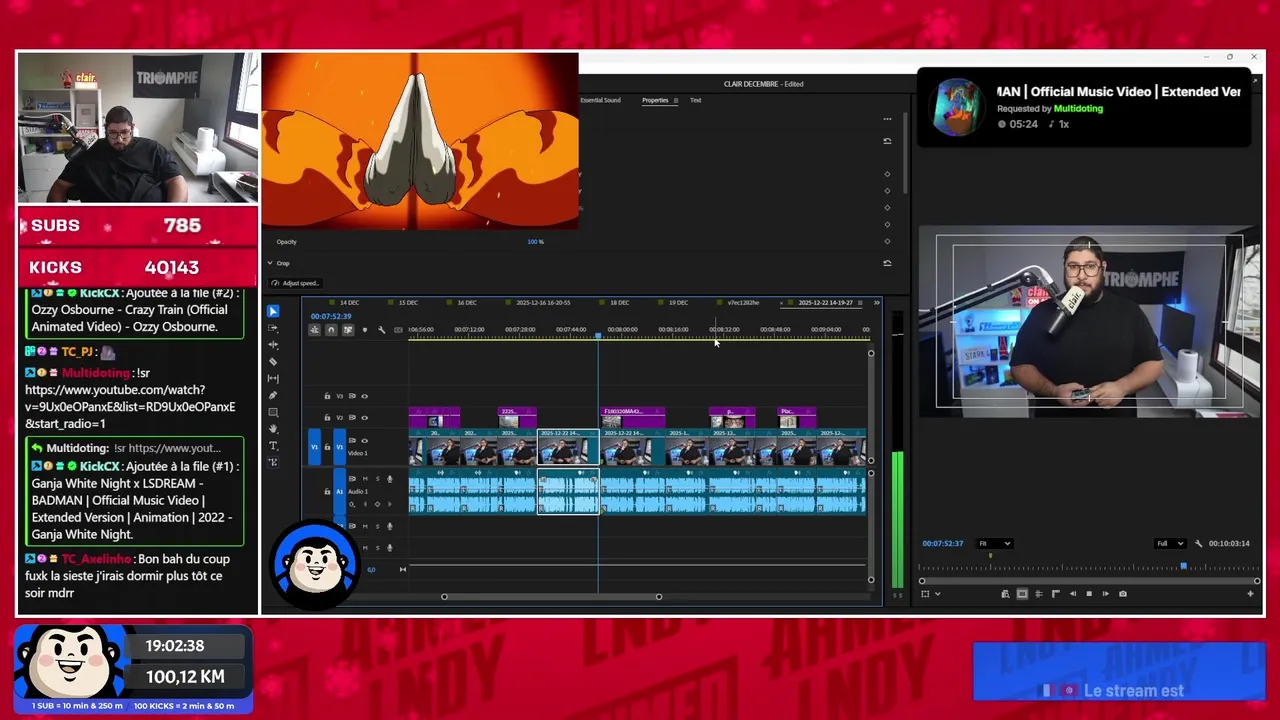Lock the V2 track
The height and width of the screenshot is (720, 1280).
[x=327, y=418]
